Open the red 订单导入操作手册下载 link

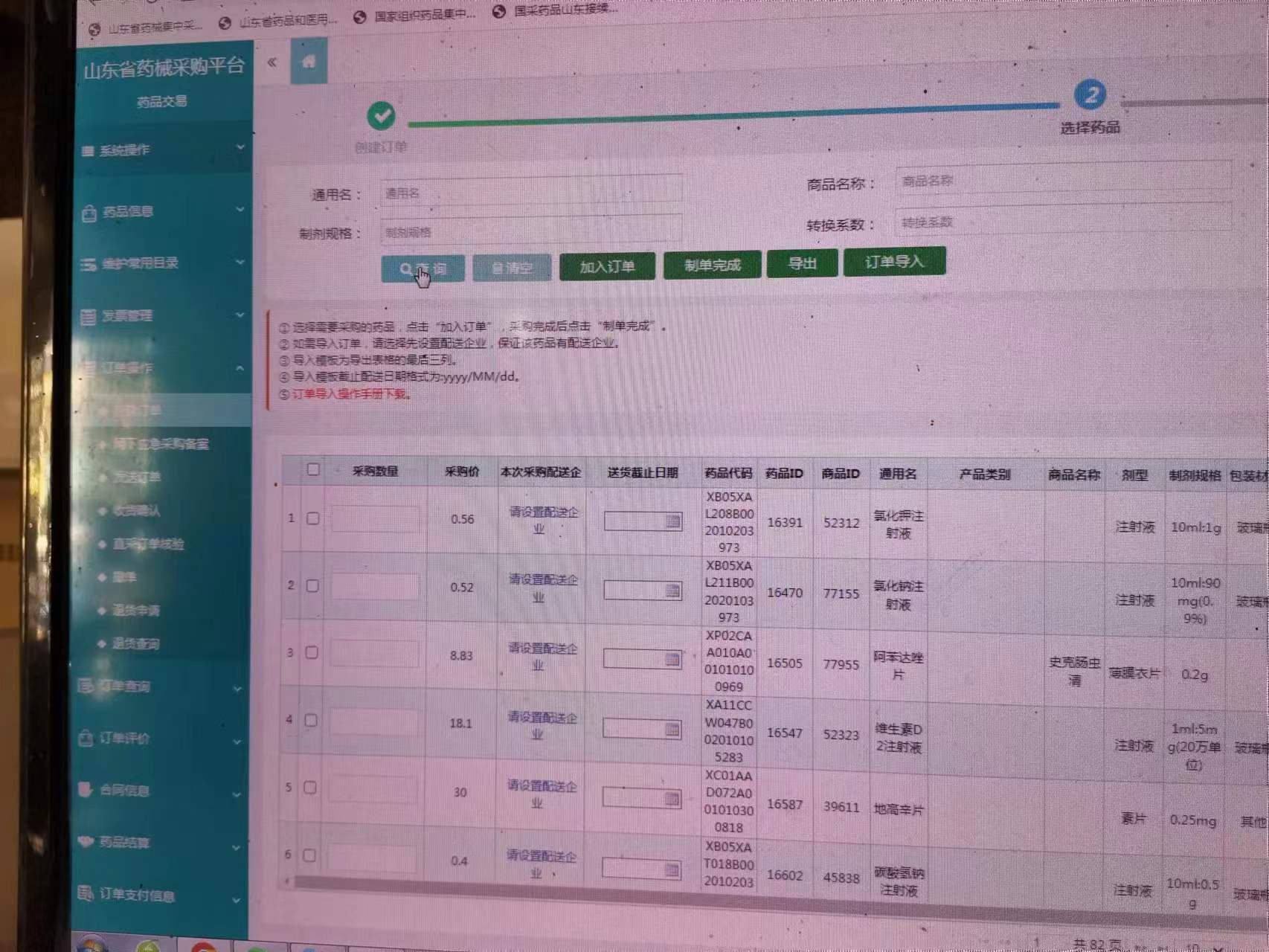coord(349,393)
